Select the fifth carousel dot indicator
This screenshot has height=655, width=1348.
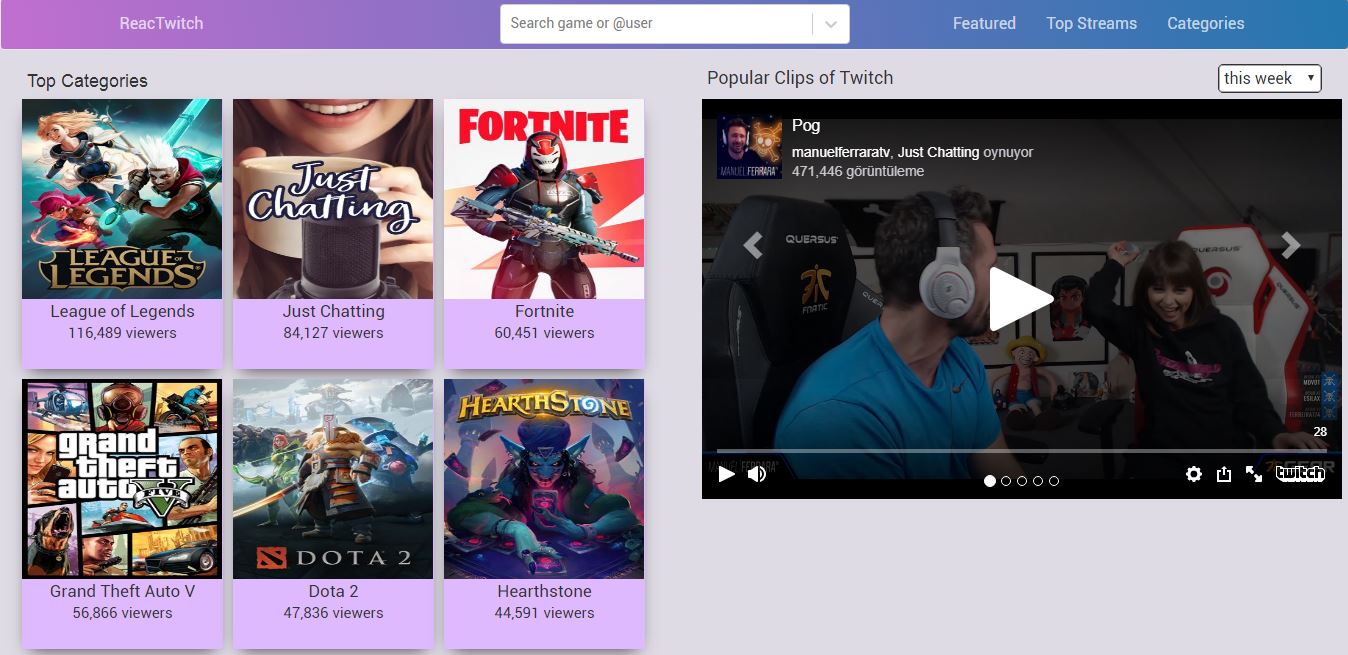tap(1054, 481)
